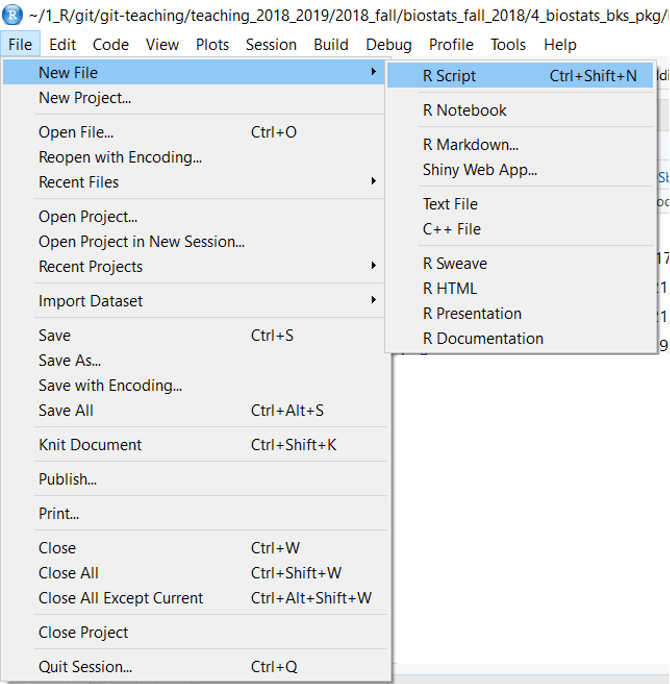Choose Knit Document menu entry

pos(194,445)
